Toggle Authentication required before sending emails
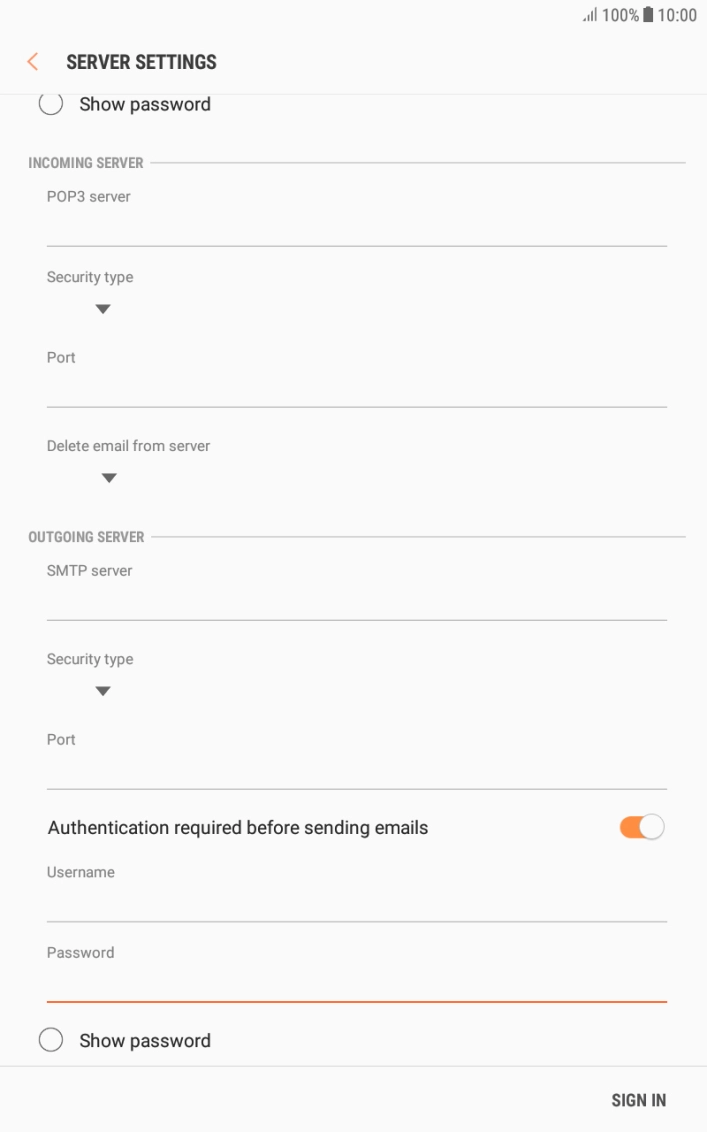This screenshot has width=707, height=1132. [x=641, y=828]
